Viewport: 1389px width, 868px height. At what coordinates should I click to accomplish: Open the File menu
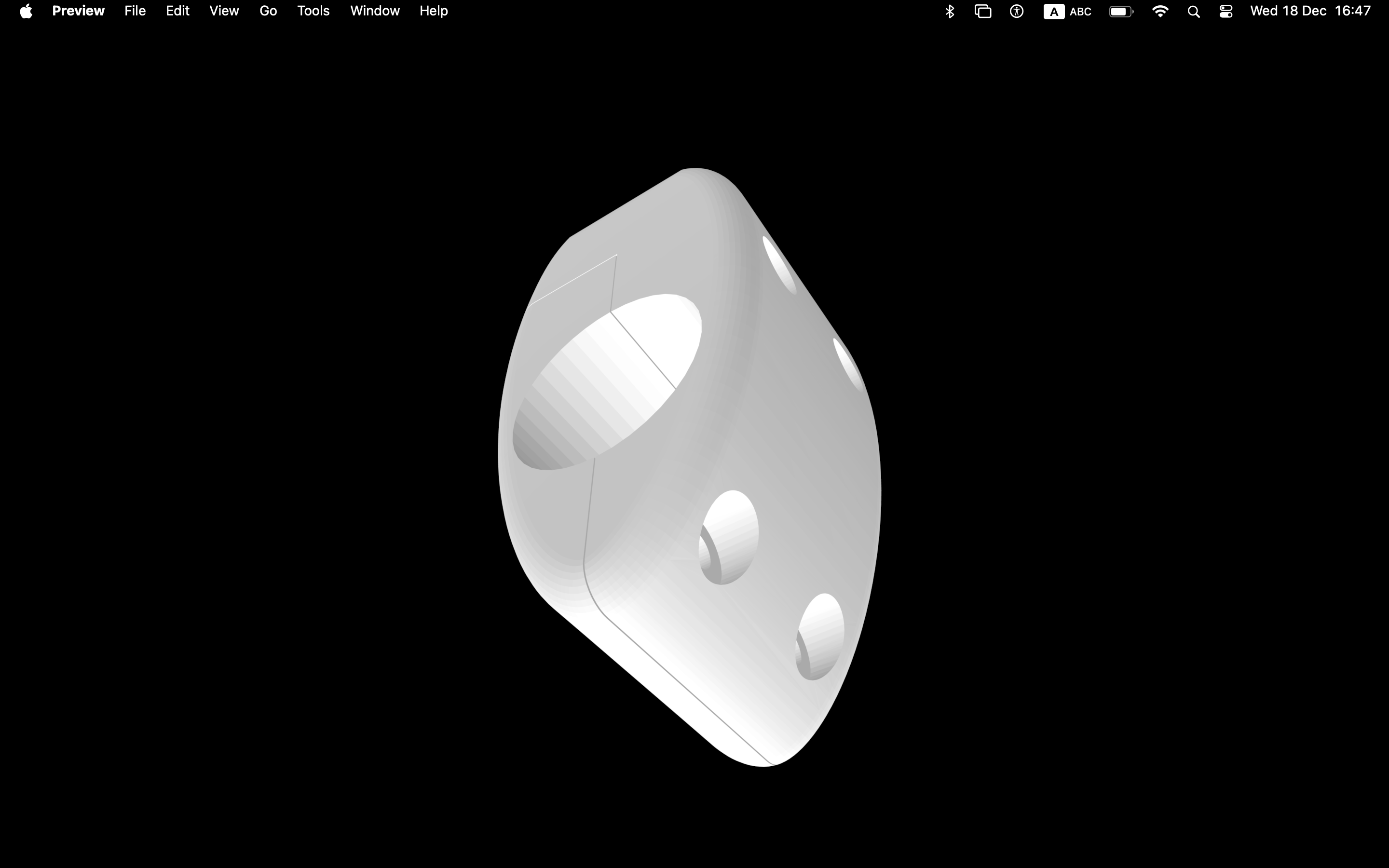[x=135, y=11]
